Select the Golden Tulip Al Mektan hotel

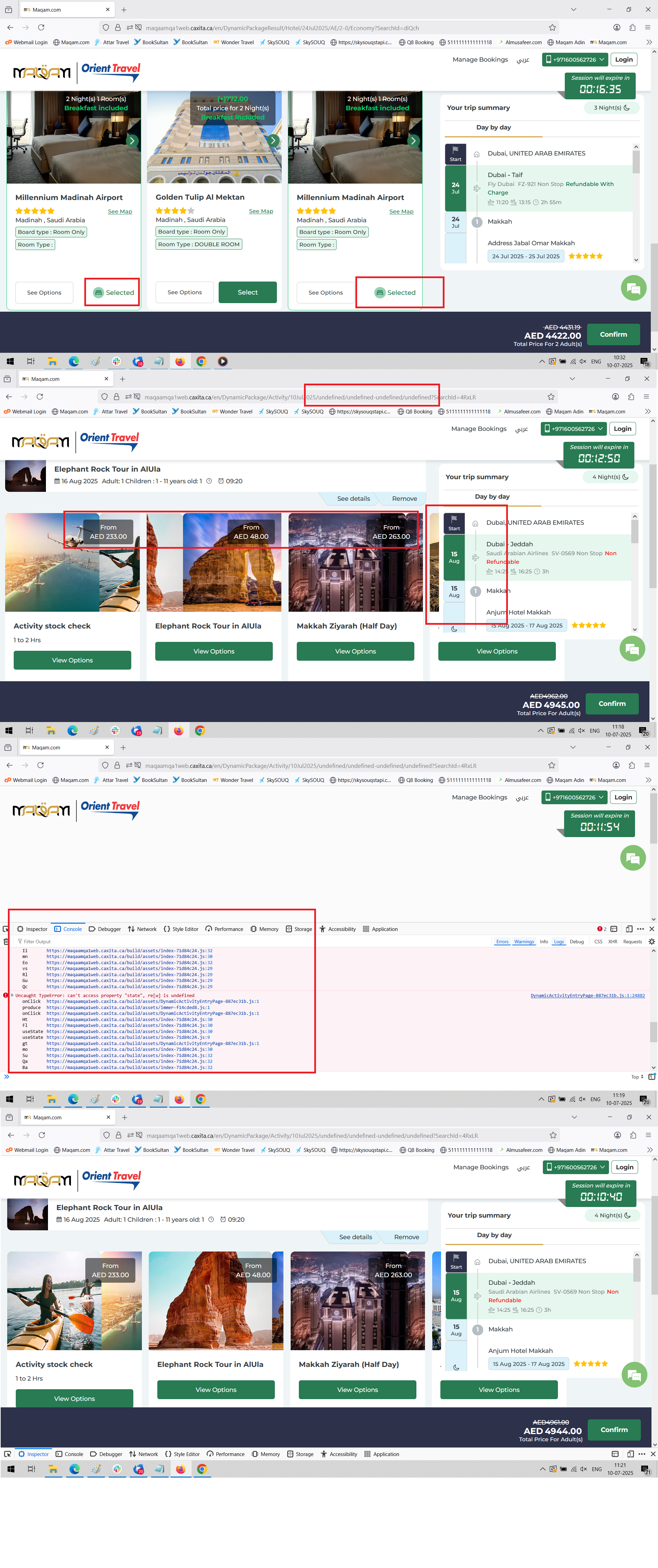247,292
